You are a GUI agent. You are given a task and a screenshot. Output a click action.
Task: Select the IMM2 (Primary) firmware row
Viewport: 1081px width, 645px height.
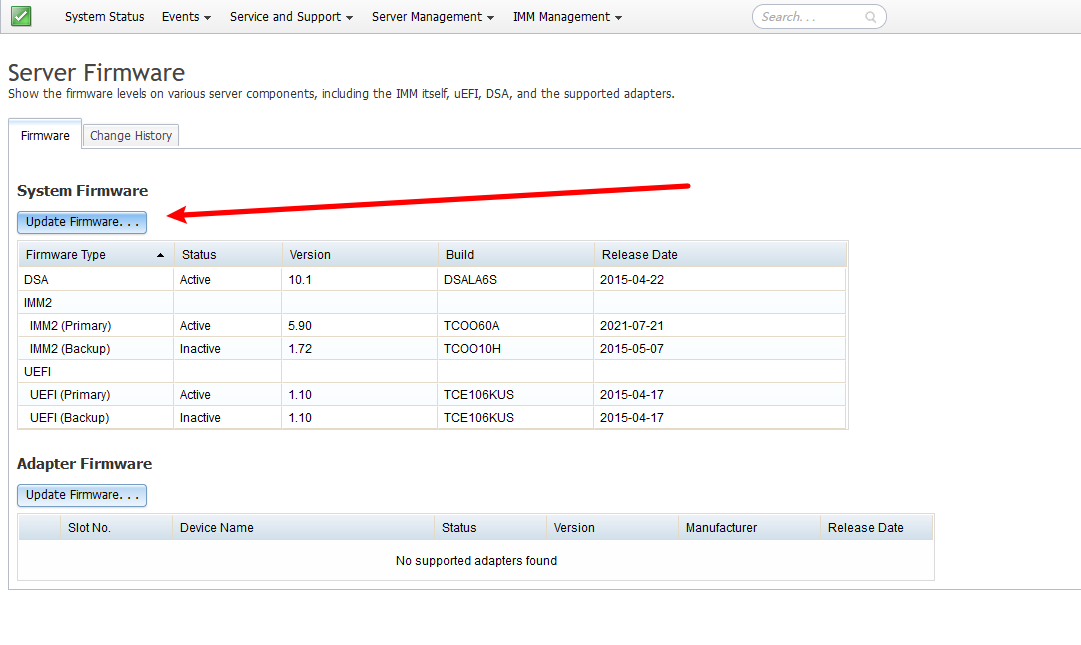tap(70, 326)
